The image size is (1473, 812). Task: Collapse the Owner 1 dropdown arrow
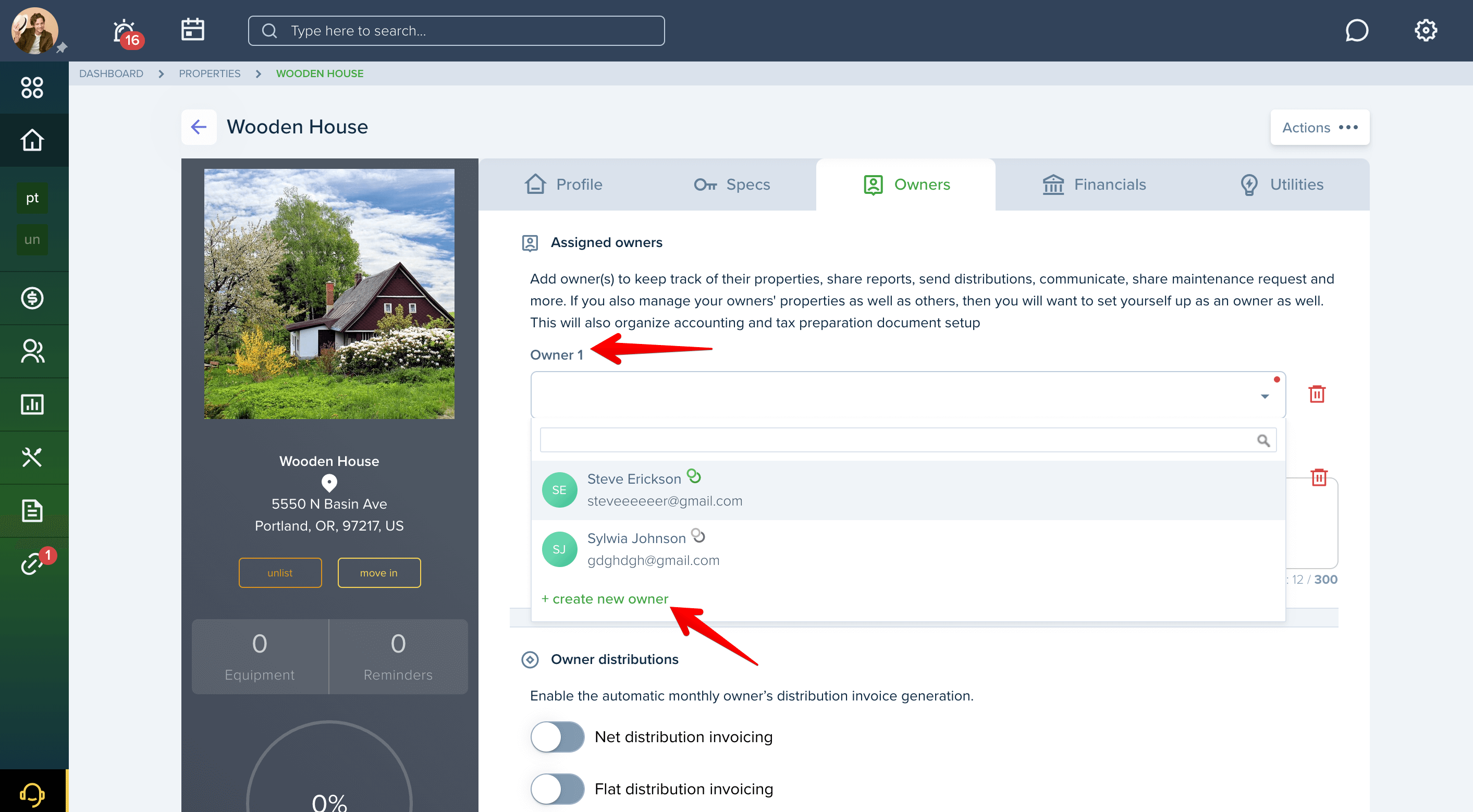(x=1265, y=396)
